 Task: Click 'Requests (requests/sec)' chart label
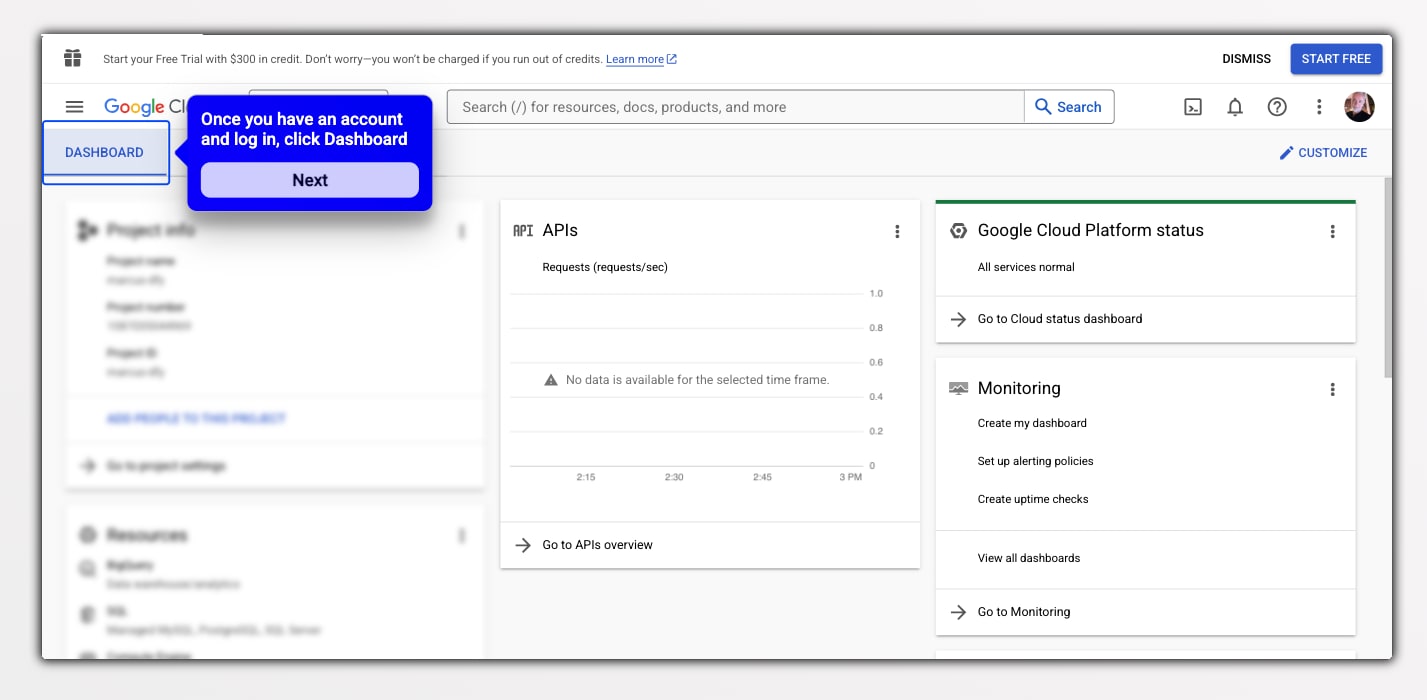[605, 267]
